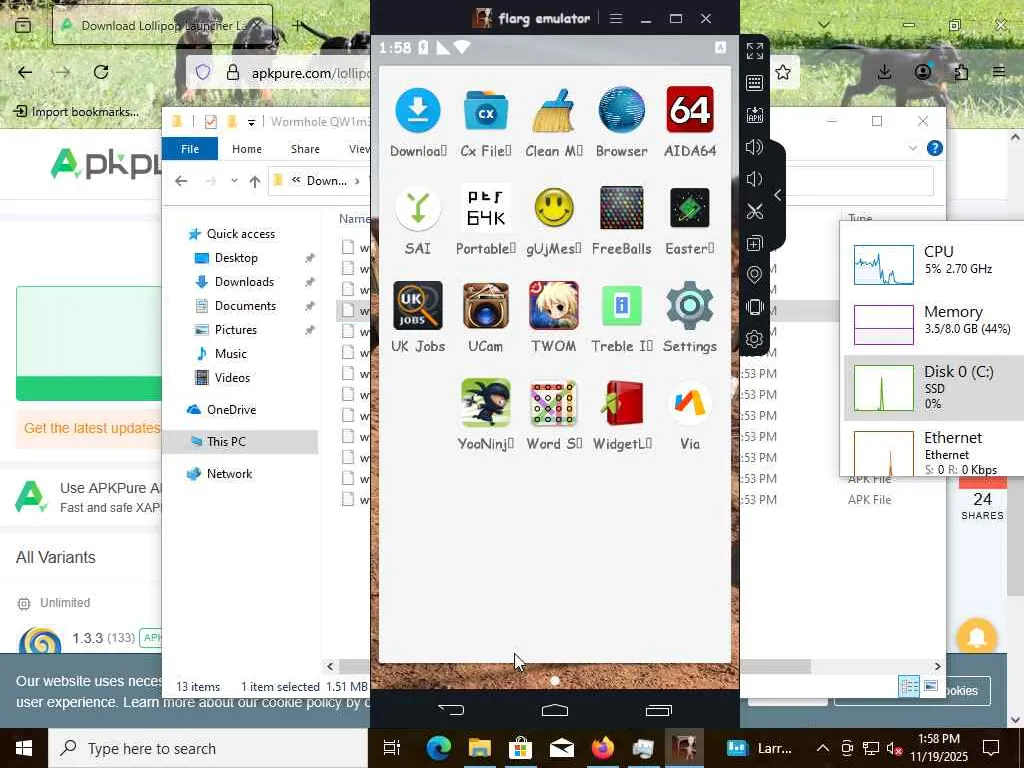Open Firefox downloads arrow icon

pos(884,72)
